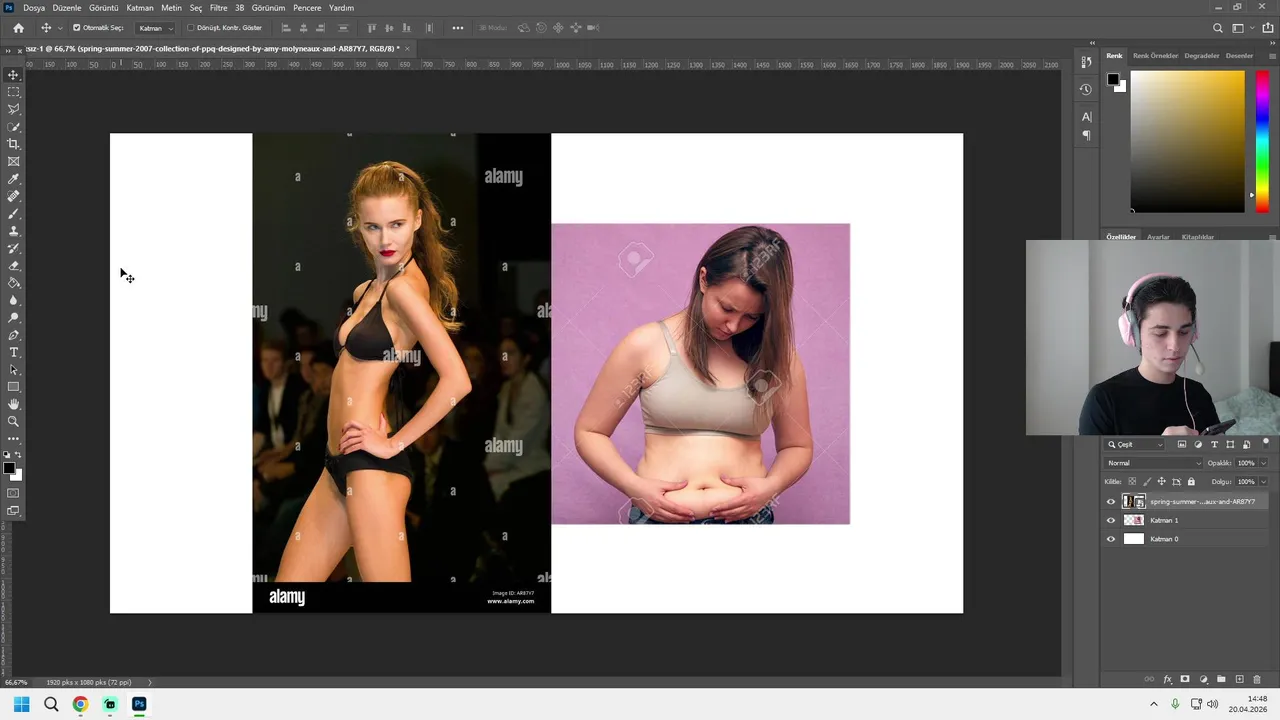Open the Move tool preset picker arrow
1280x720 pixels.
(x=60, y=28)
